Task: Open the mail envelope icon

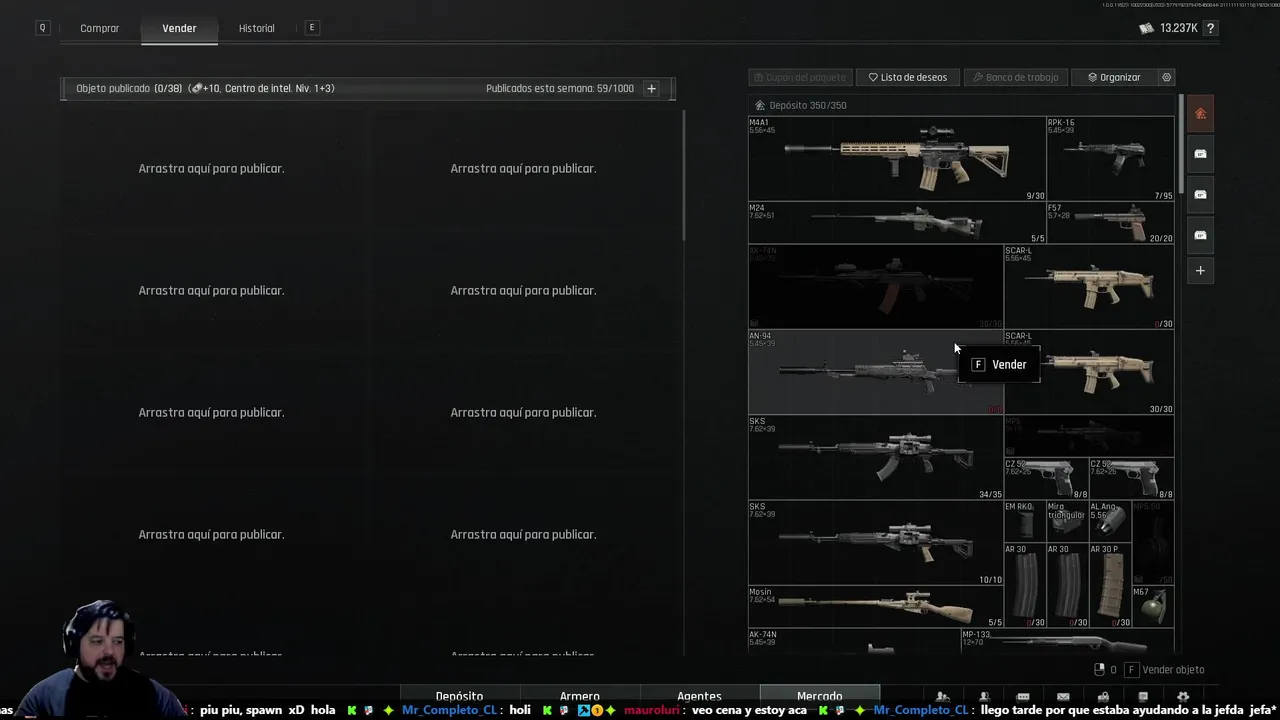Action: pyautogui.click(x=1063, y=697)
